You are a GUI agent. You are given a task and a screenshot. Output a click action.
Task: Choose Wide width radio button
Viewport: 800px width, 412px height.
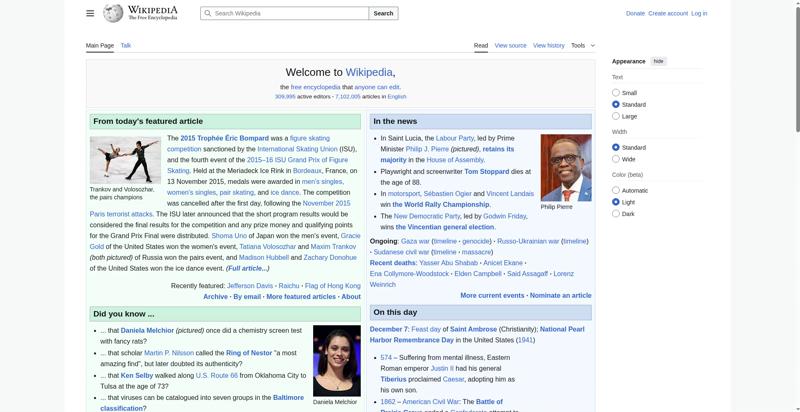(616, 159)
